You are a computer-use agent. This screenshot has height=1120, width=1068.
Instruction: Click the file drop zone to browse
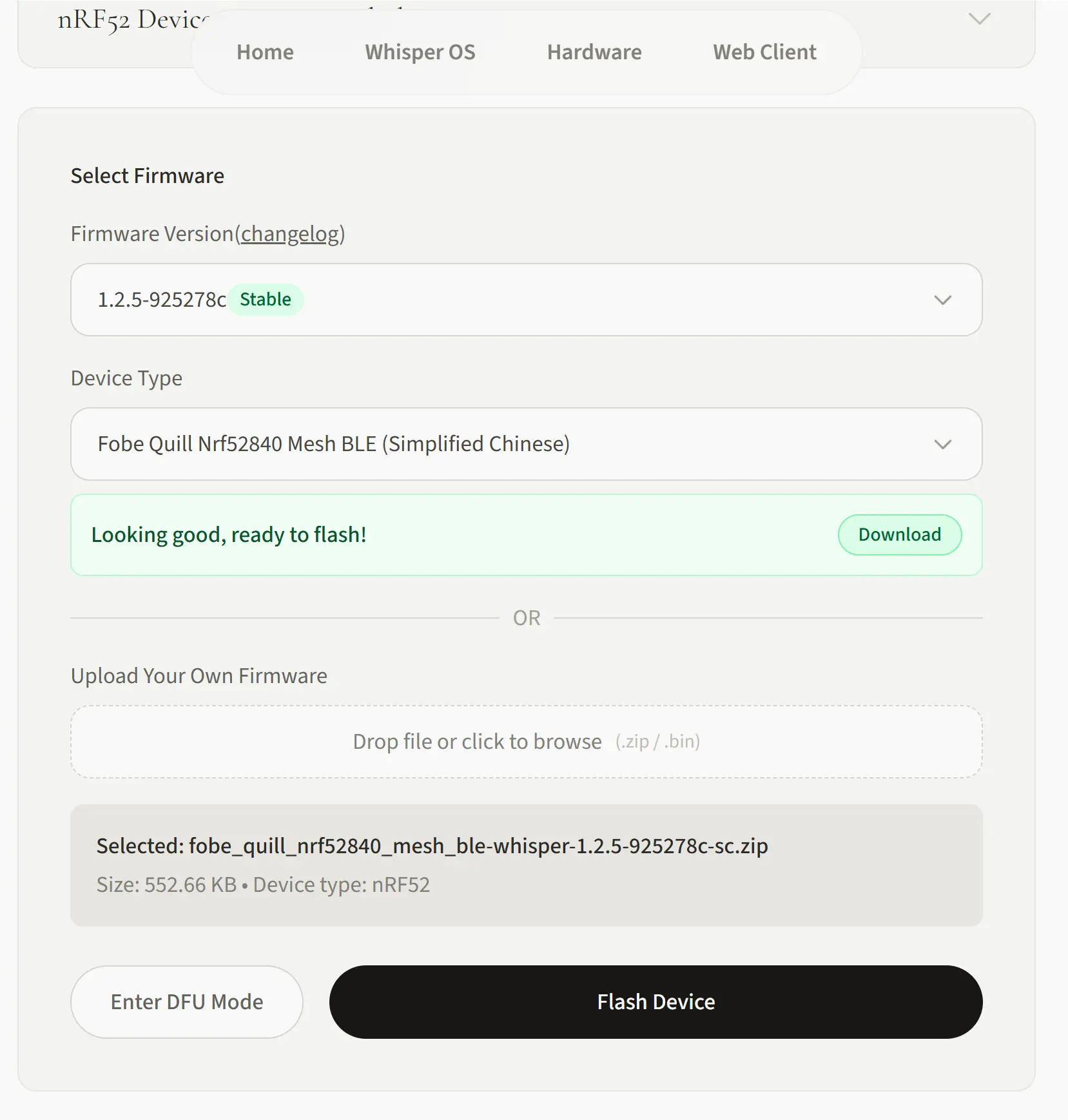[x=526, y=742]
